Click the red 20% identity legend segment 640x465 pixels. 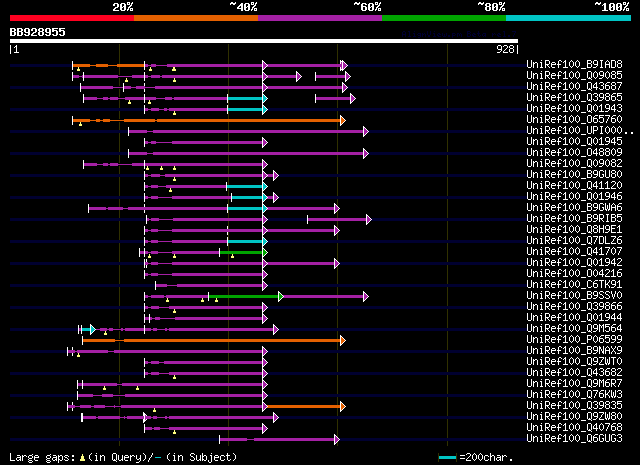[72, 18]
